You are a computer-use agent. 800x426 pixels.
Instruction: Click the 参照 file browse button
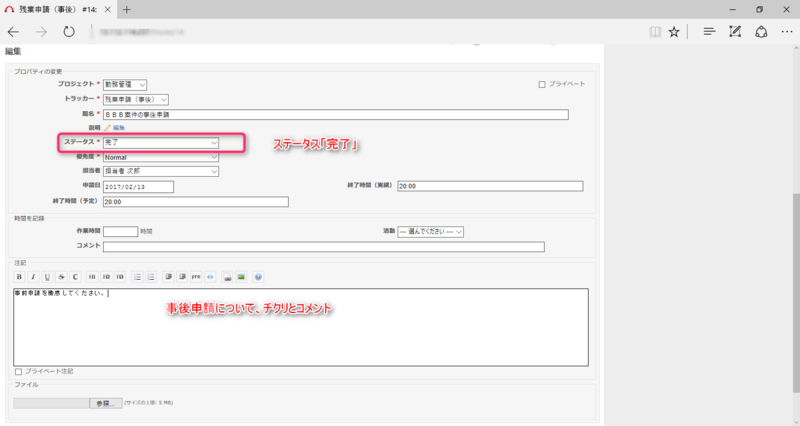pyautogui.click(x=106, y=403)
